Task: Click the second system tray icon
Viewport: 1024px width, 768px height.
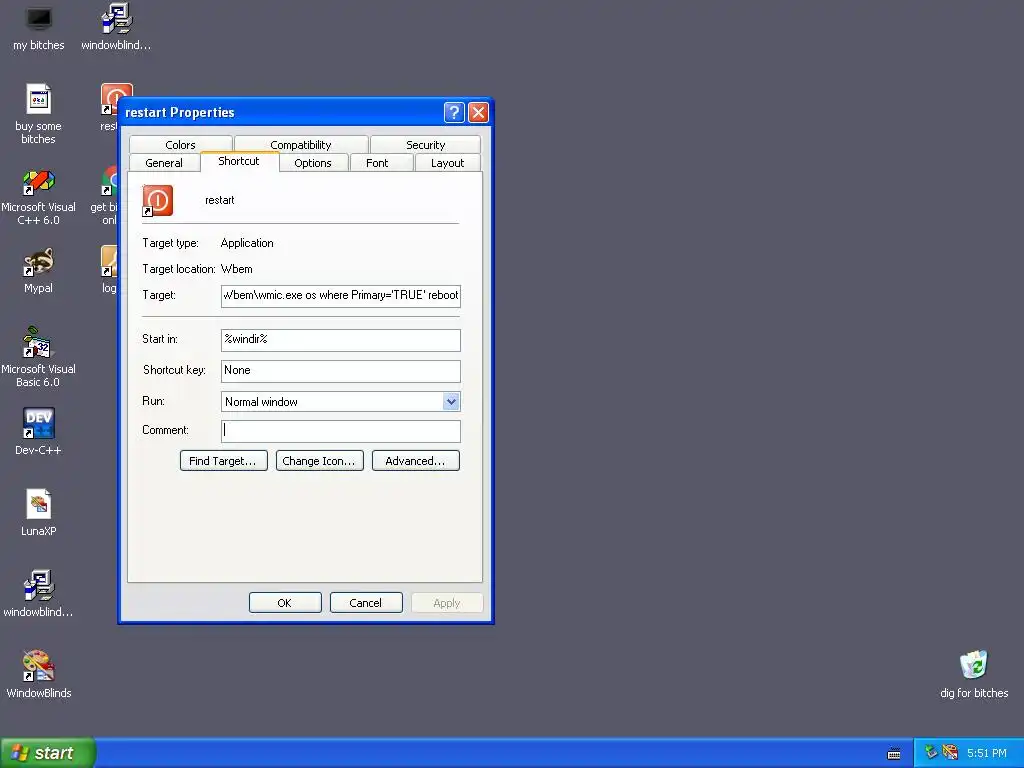Action: [950, 753]
